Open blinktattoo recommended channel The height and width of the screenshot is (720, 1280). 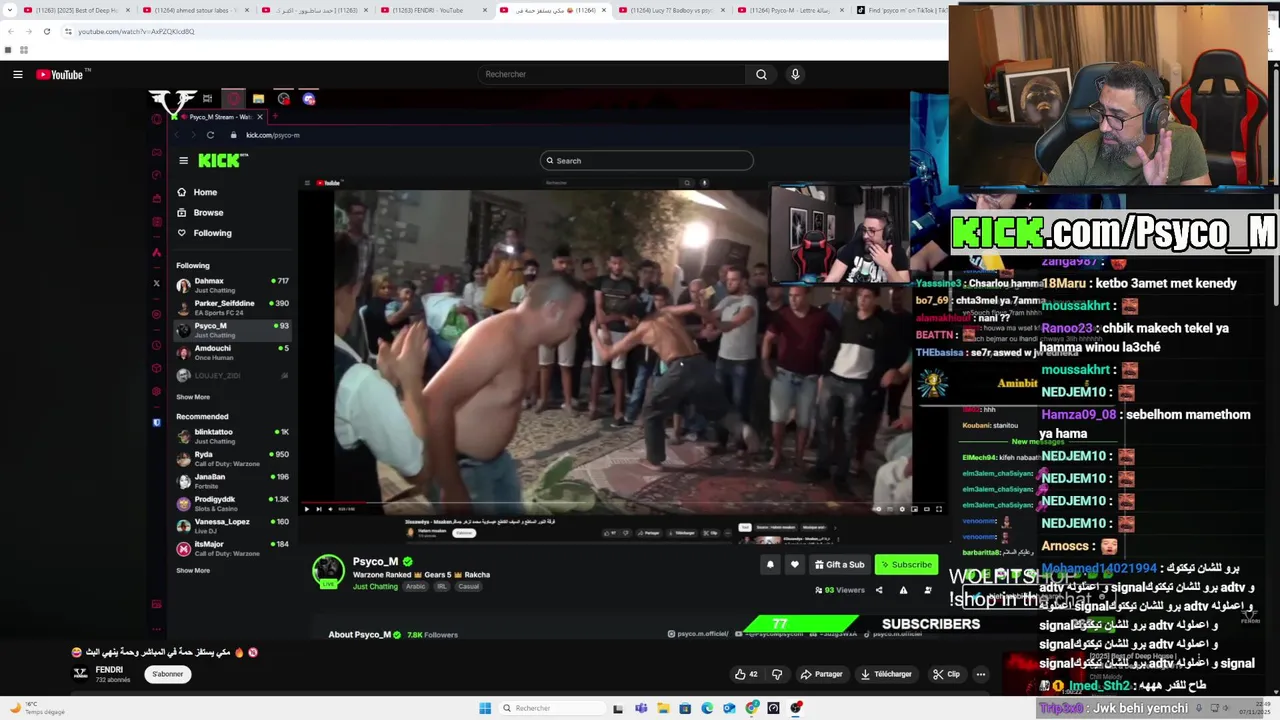click(233, 436)
